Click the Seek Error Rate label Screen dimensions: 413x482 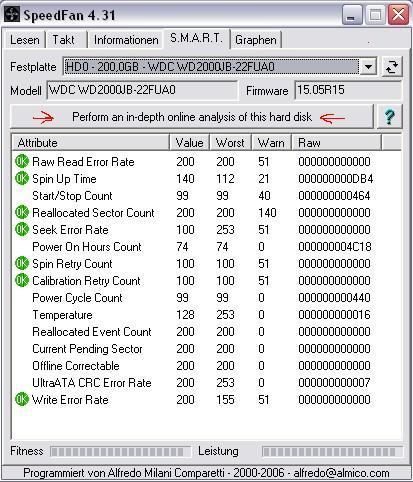(x=70, y=230)
